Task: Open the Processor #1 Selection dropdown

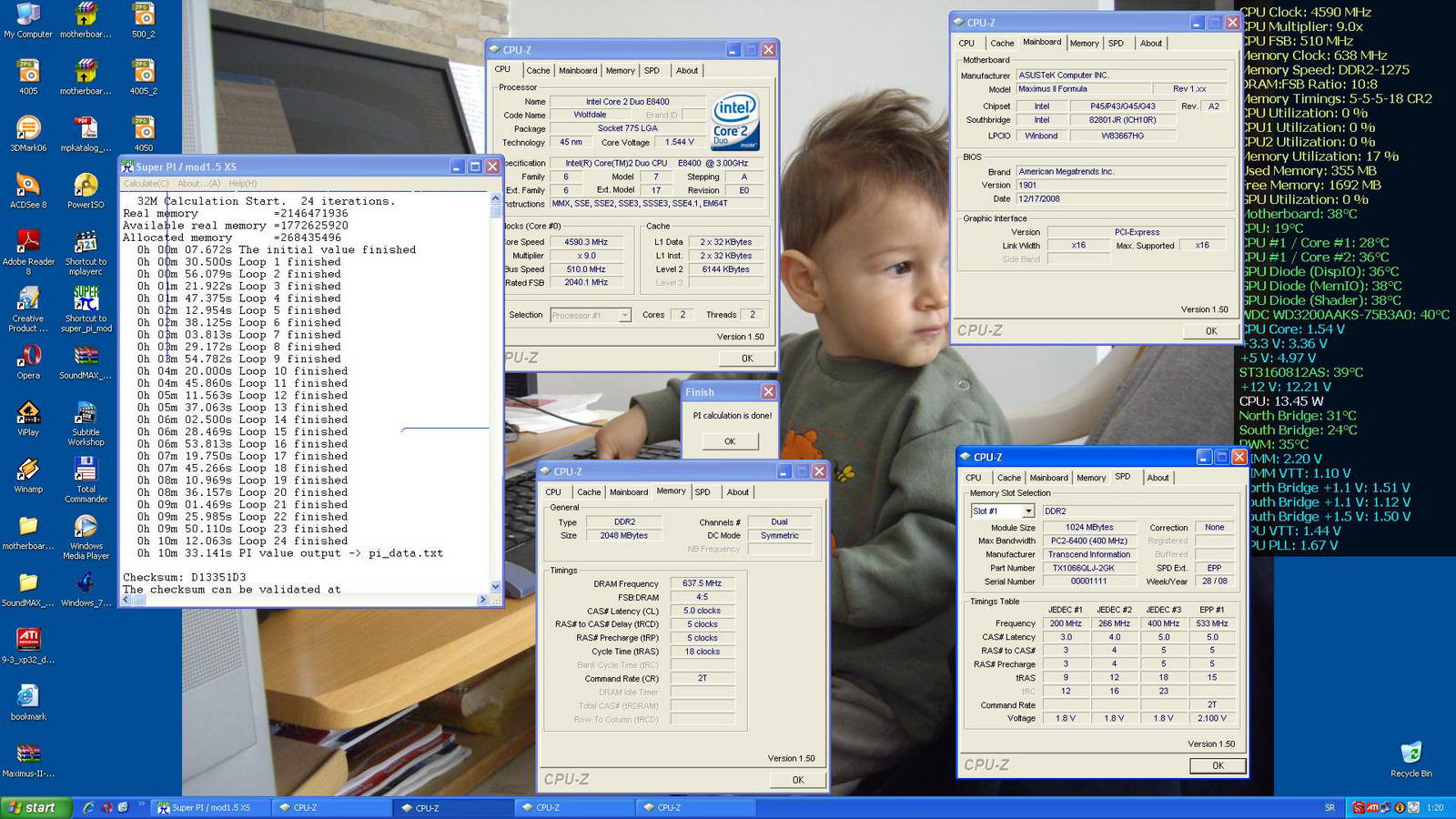Action: (x=624, y=316)
